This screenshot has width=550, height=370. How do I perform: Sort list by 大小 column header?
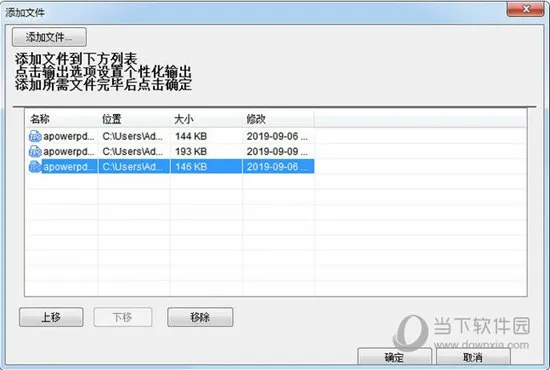click(x=206, y=119)
